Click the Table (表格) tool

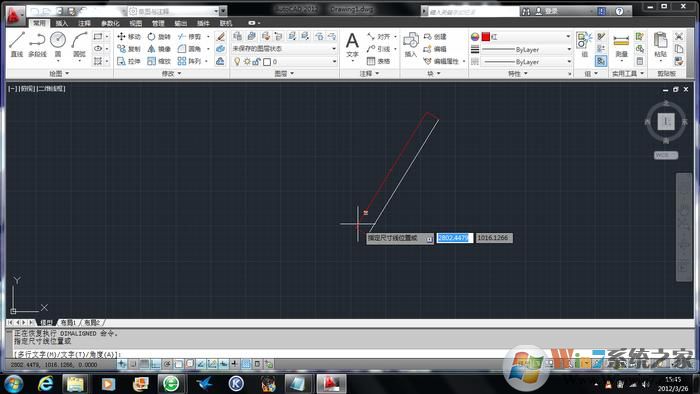[379, 61]
